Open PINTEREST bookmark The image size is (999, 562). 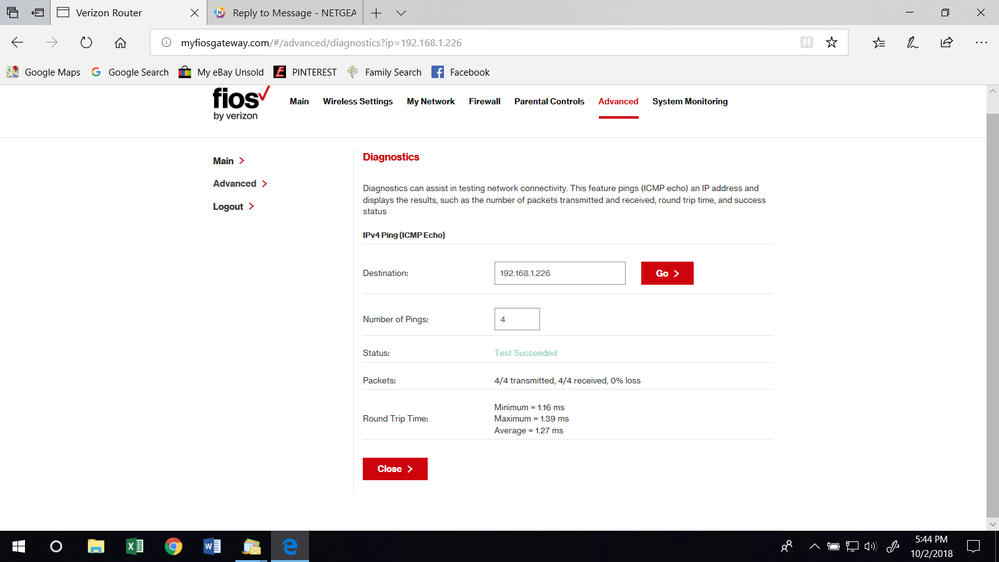pyautogui.click(x=305, y=72)
